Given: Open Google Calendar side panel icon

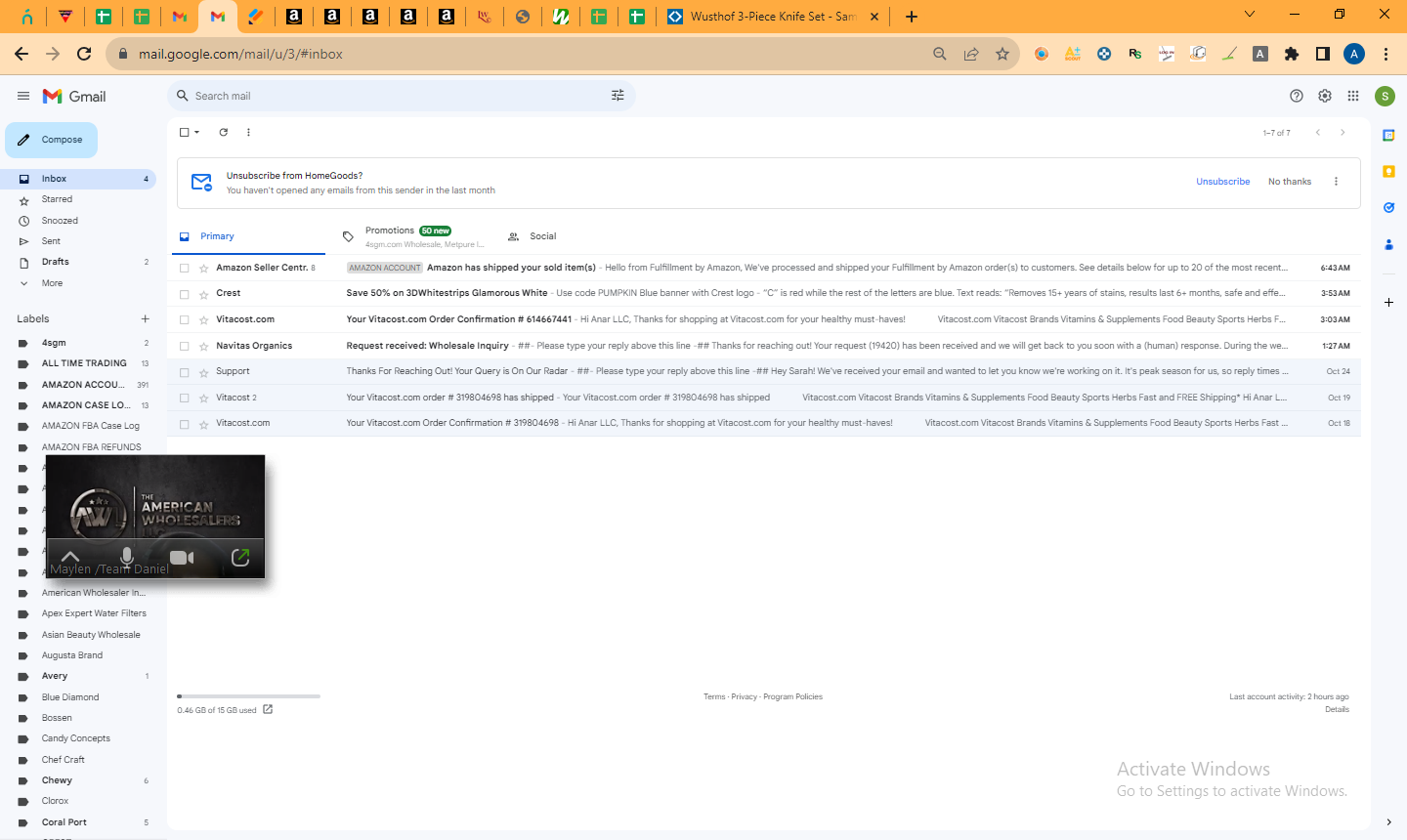Looking at the screenshot, I should (1388, 135).
